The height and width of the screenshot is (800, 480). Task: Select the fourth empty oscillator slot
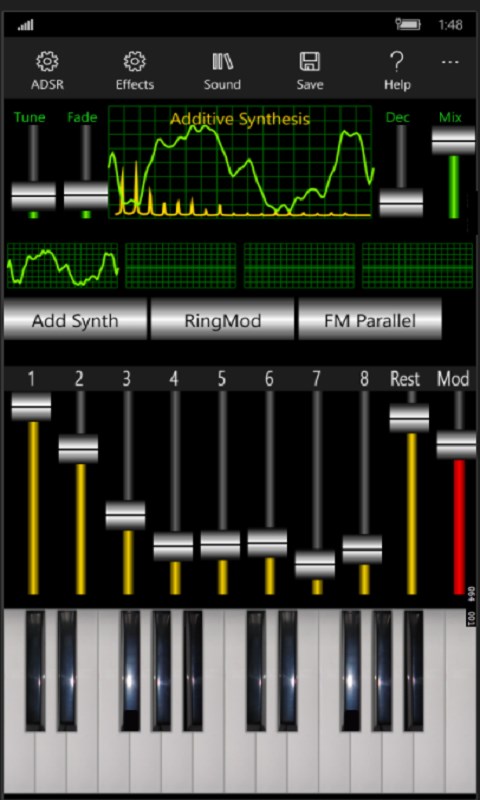[417, 266]
